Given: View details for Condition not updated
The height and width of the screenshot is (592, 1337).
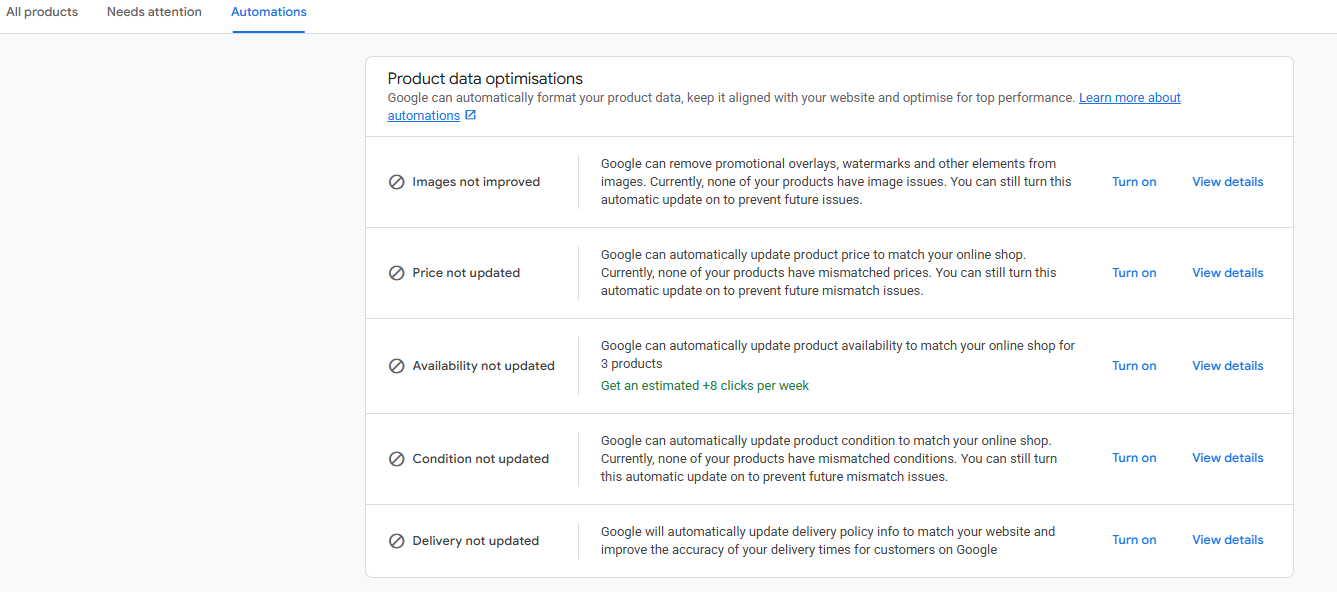Looking at the screenshot, I should 1227,458.
